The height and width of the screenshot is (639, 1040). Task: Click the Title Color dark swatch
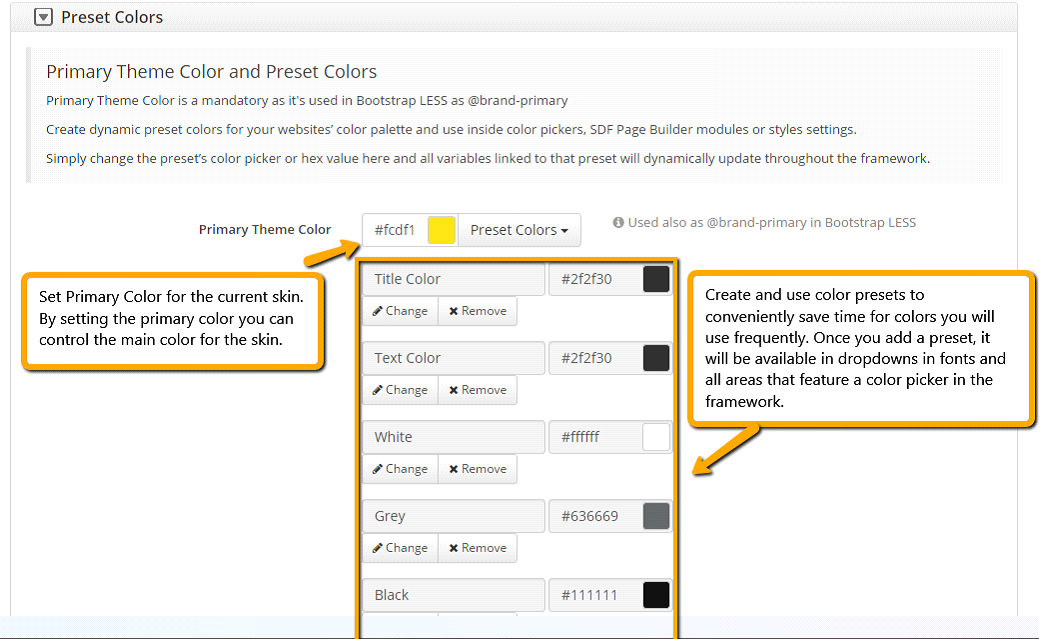tap(656, 279)
